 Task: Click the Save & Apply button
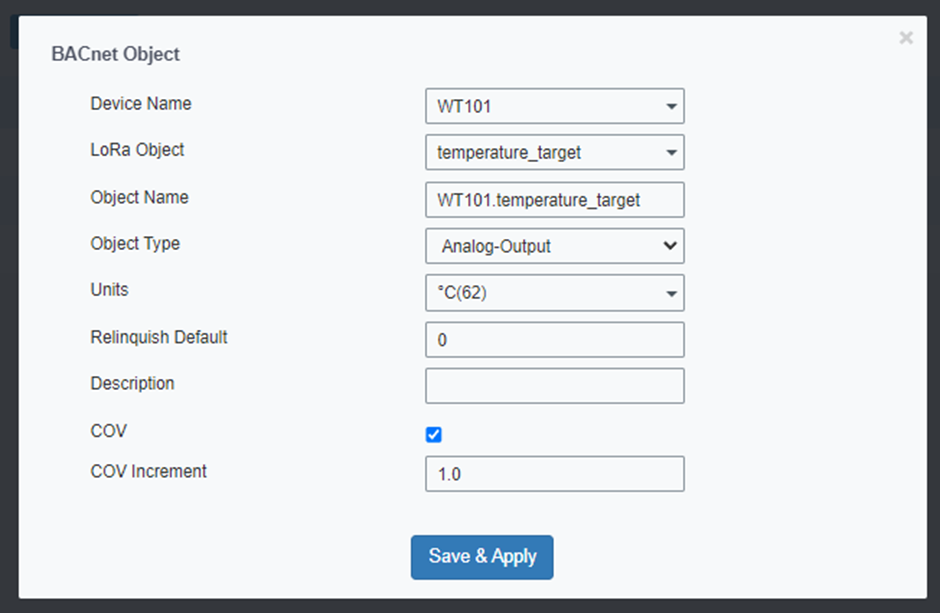click(x=482, y=557)
